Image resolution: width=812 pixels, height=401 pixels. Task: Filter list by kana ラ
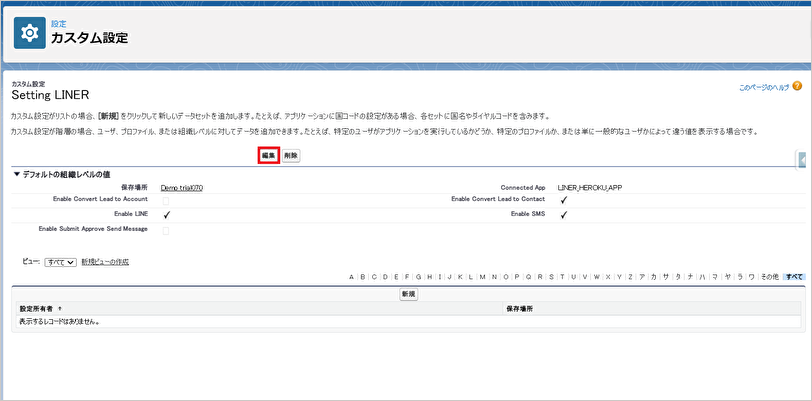click(x=740, y=277)
